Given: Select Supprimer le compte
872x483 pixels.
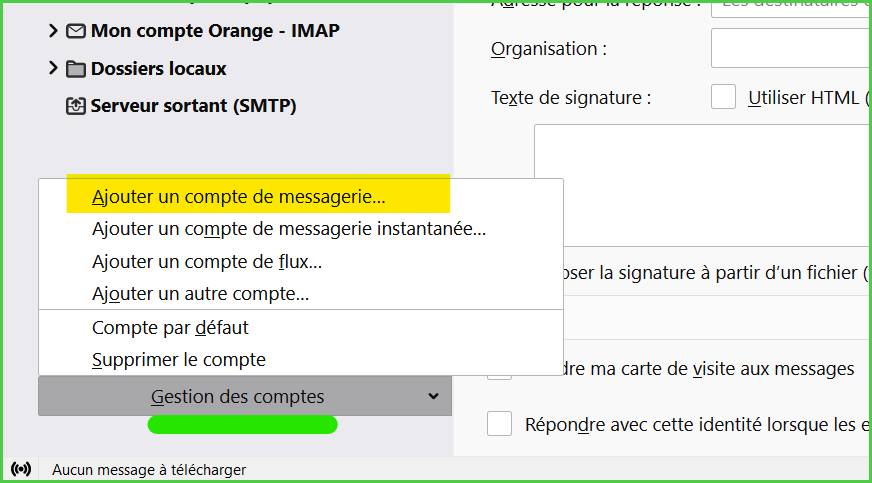Looking at the screenshot, I should [x=178, y=360].
